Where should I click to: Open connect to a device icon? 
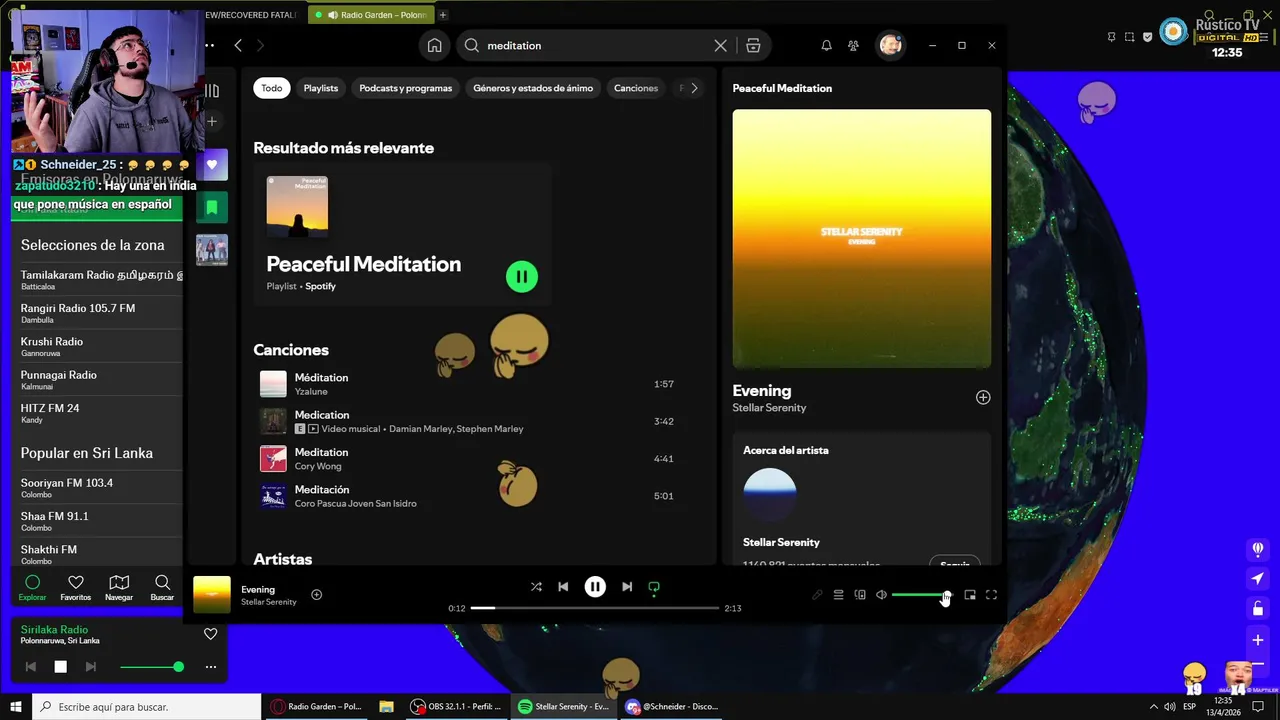[860, 595]
